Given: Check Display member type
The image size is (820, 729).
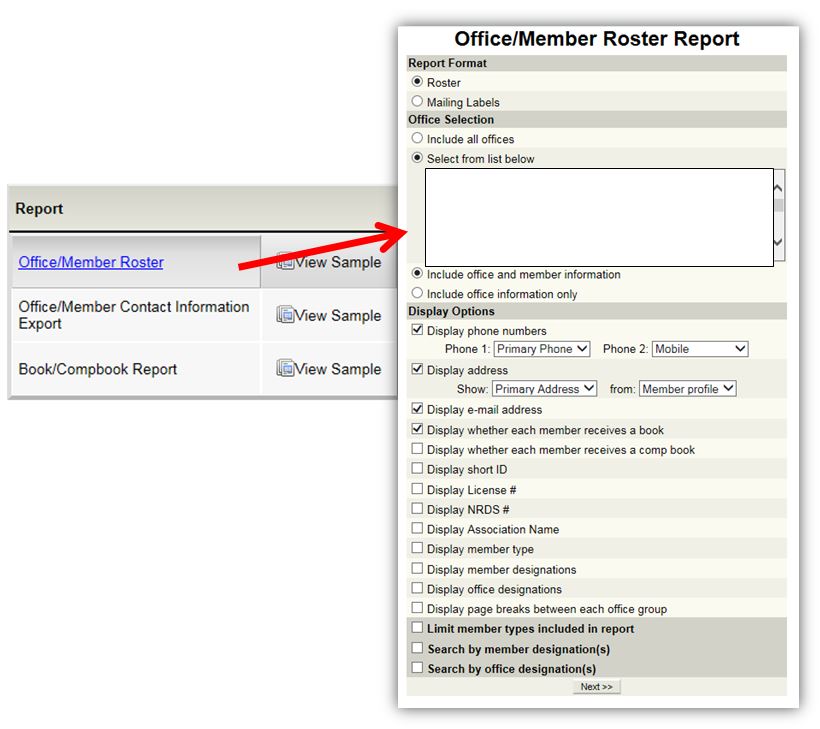Looking at the screenshot, I should pos(417,548).
